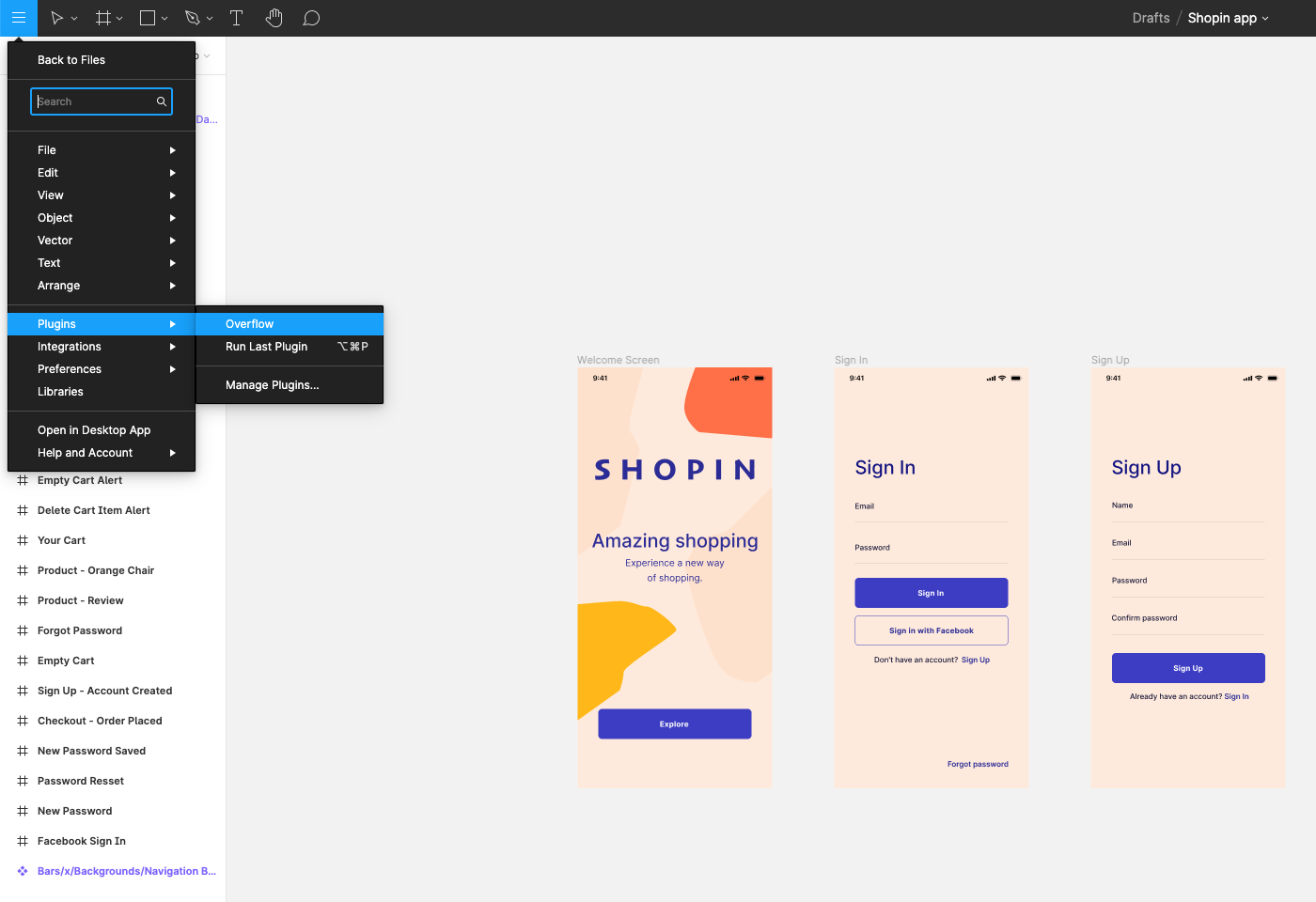Viewport: 1316px width, 902px height.
Task: Click the component icon beside Bars/x/Backgrounds layer
Action: (x=22, y=871)
